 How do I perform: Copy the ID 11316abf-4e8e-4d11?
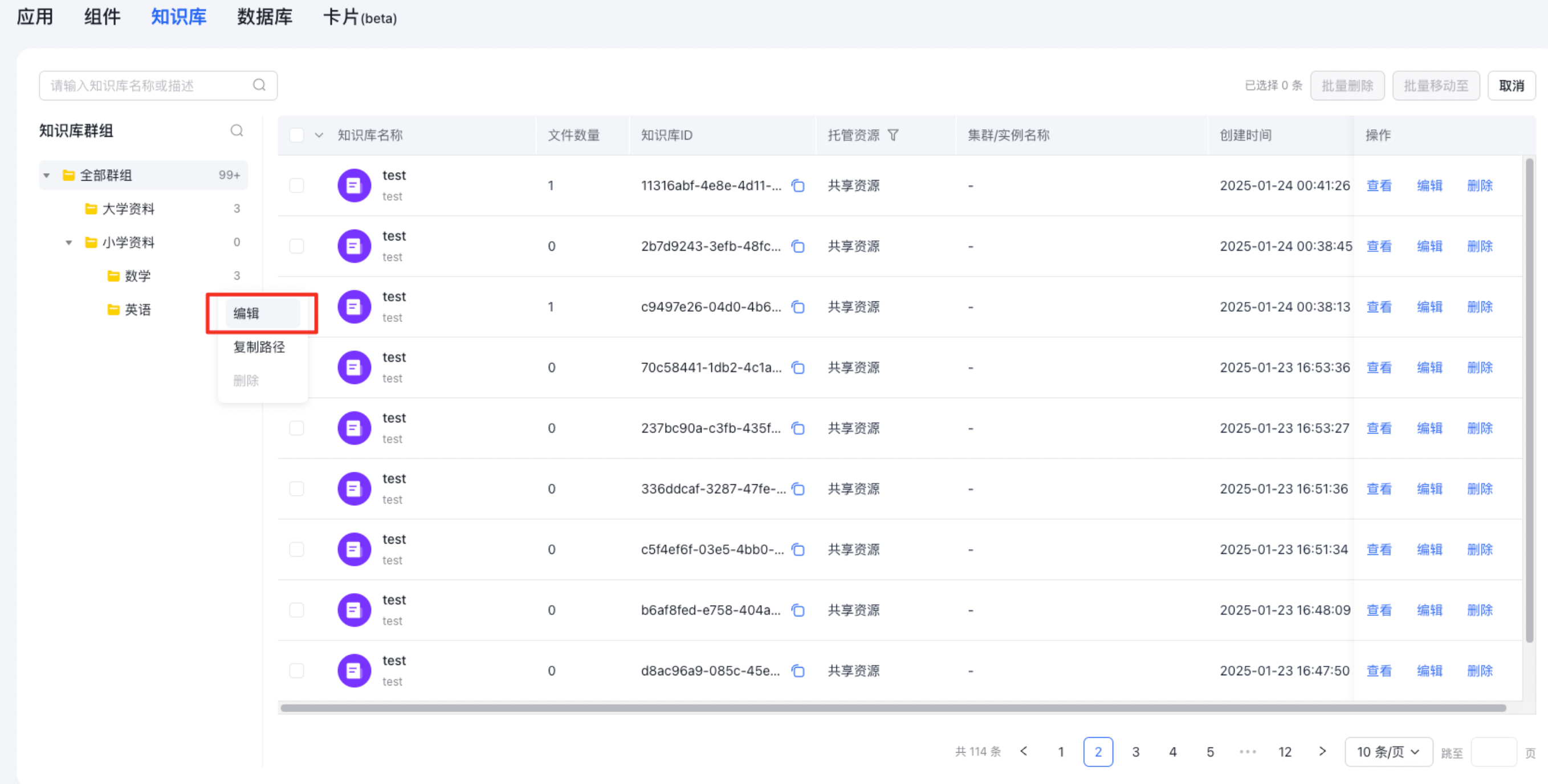coord(798,186)
